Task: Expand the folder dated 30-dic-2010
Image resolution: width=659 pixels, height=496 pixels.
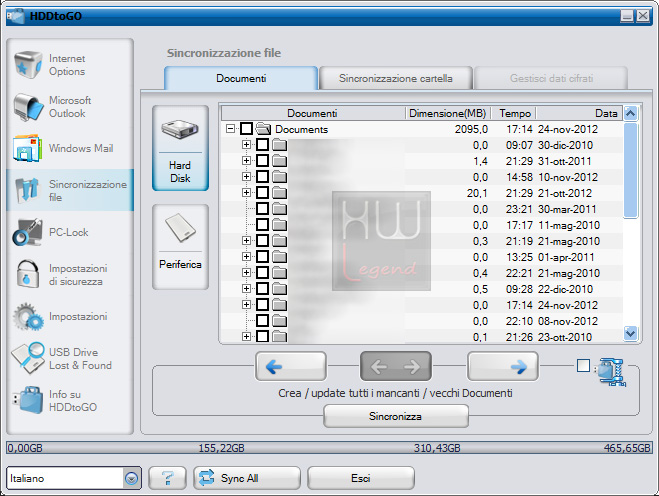Action: [247, 145]
